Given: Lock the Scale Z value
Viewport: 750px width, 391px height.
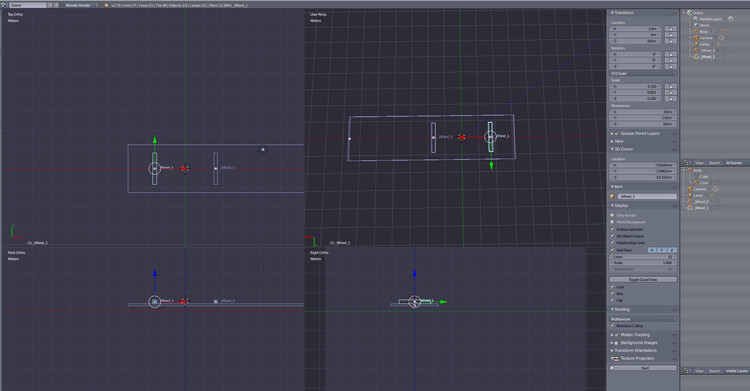Looking at the screenshot, I should (x=671, y=99).
